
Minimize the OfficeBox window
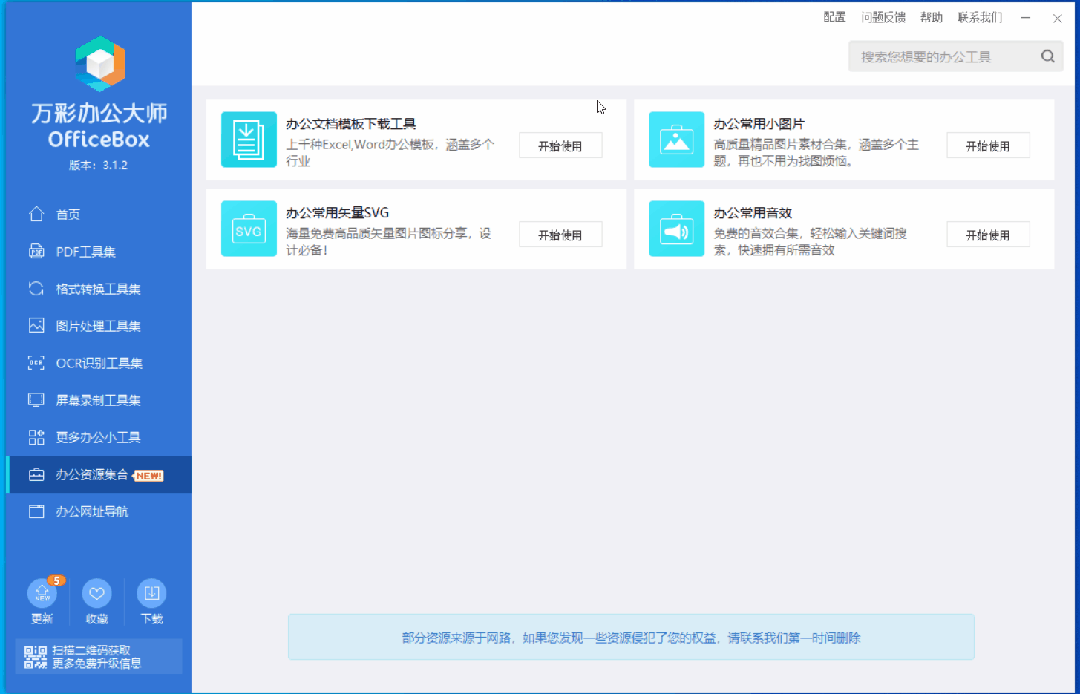pos(1026,18)
